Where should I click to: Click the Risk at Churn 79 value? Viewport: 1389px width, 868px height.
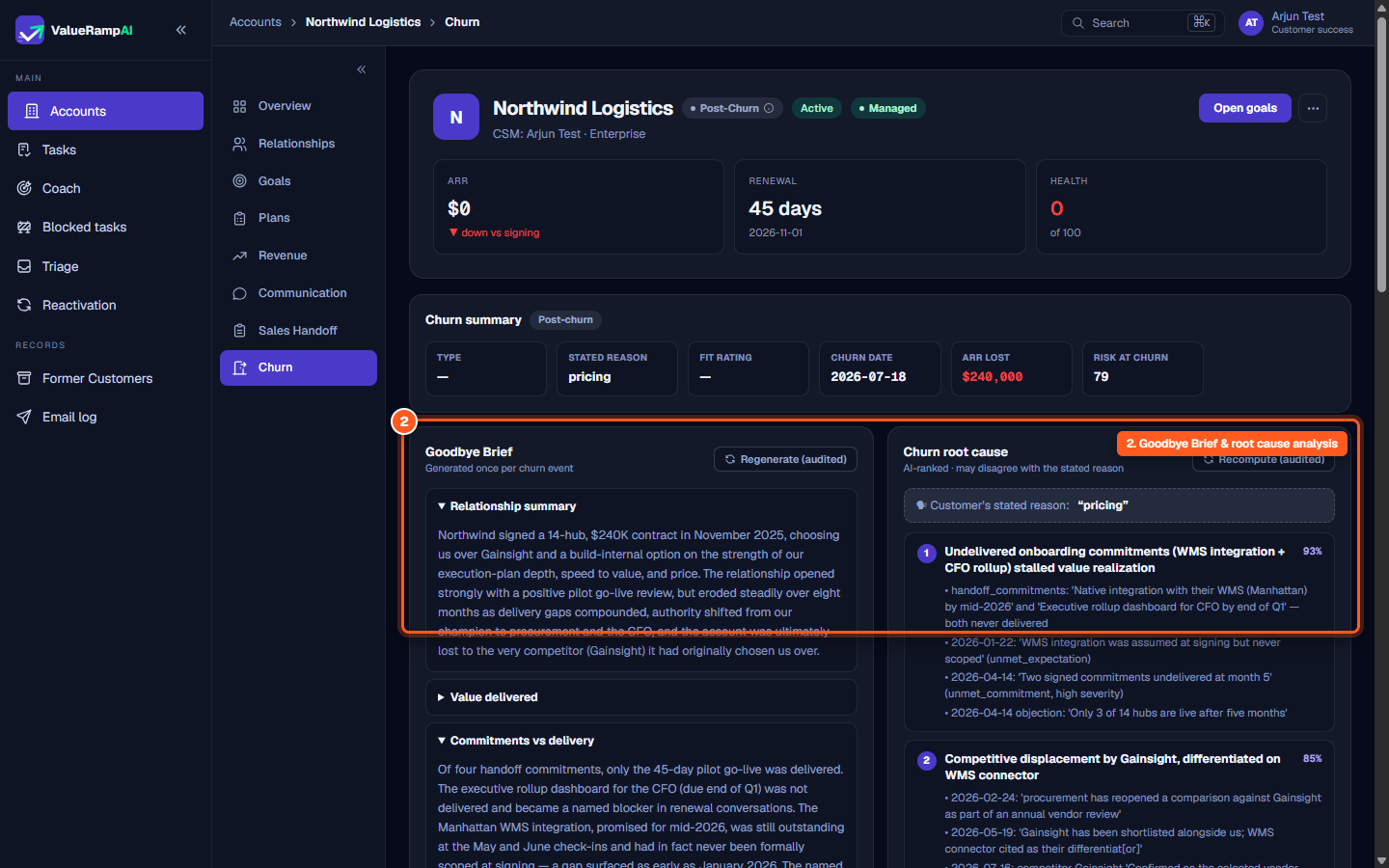click(1101, 377)
